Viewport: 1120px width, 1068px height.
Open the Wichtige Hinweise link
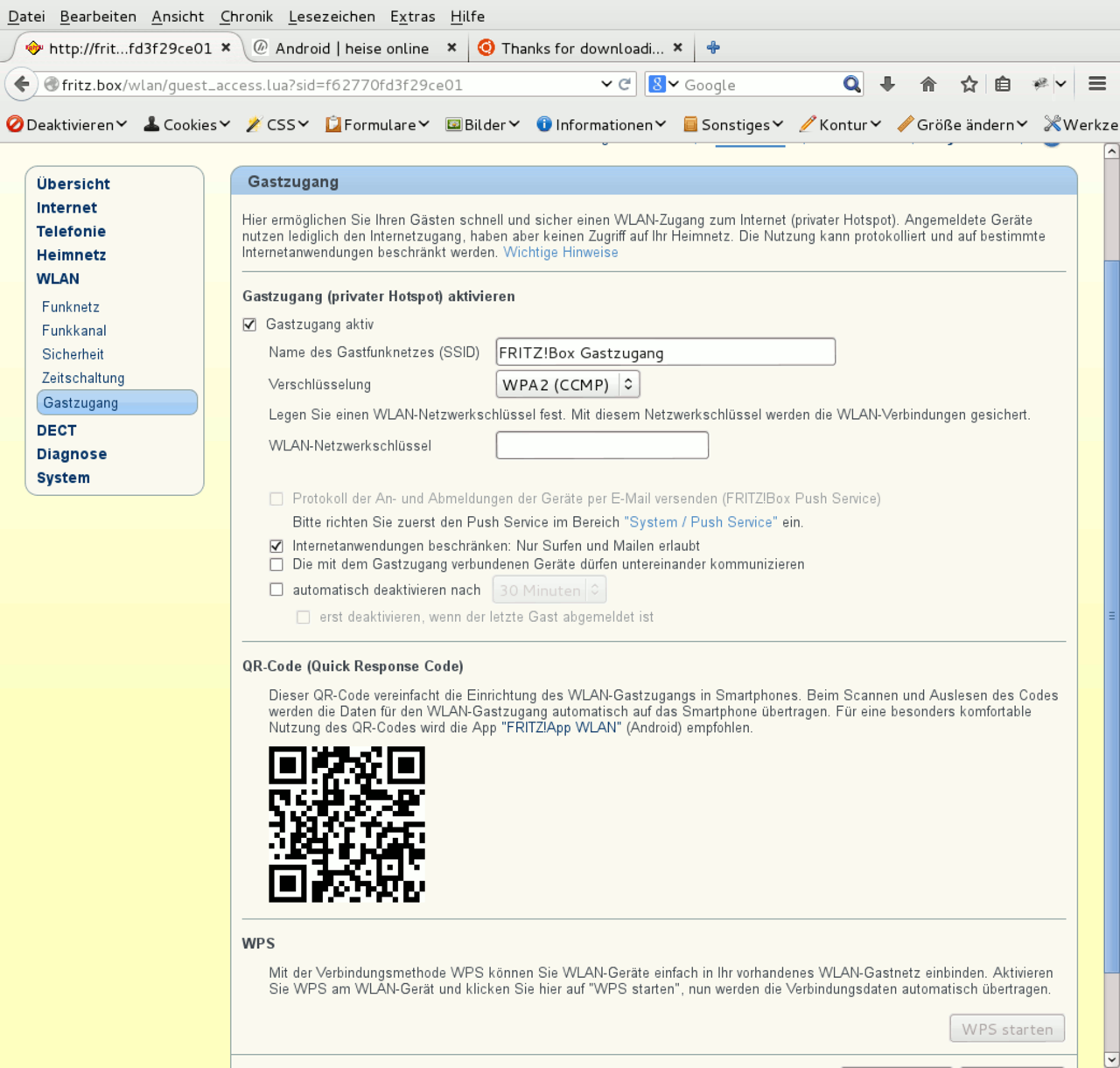[561, 252]
